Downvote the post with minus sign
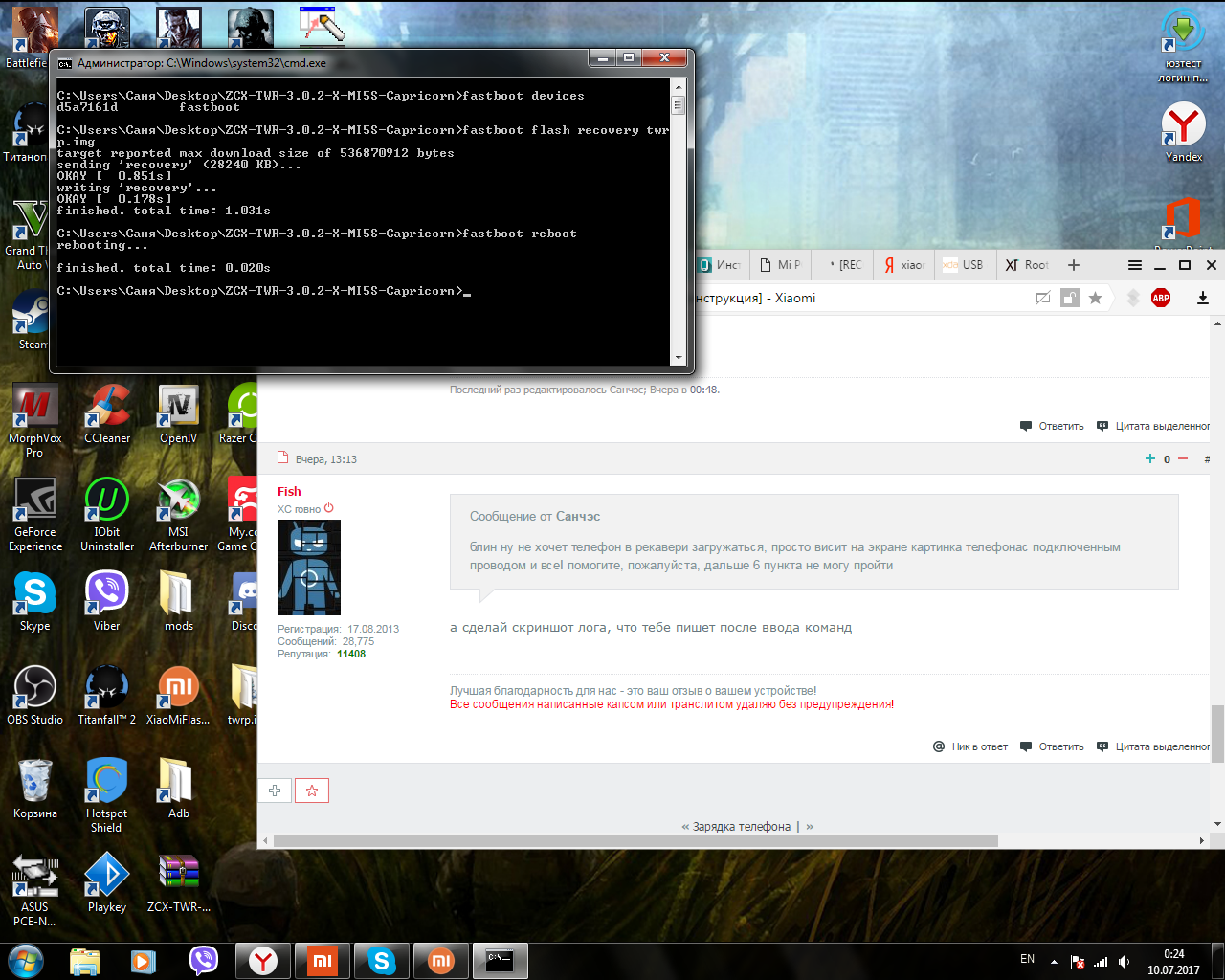The width and height of the screenshot is (1225, 980). pos(1183,458)
